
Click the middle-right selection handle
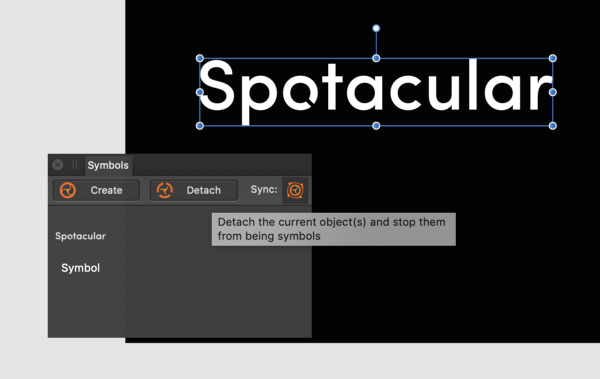553,92
